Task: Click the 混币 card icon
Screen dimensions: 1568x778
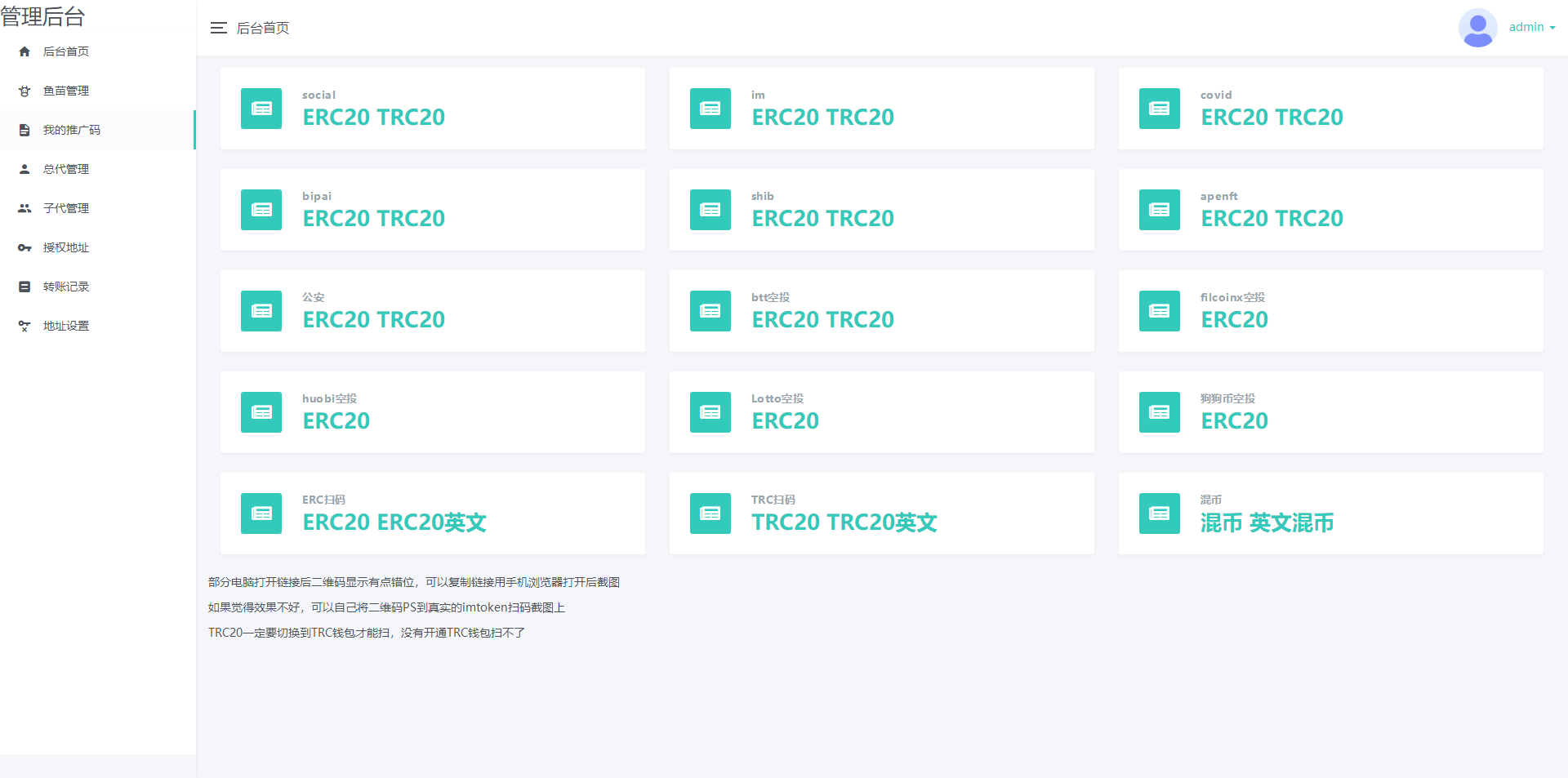Action: [1160, 513]
